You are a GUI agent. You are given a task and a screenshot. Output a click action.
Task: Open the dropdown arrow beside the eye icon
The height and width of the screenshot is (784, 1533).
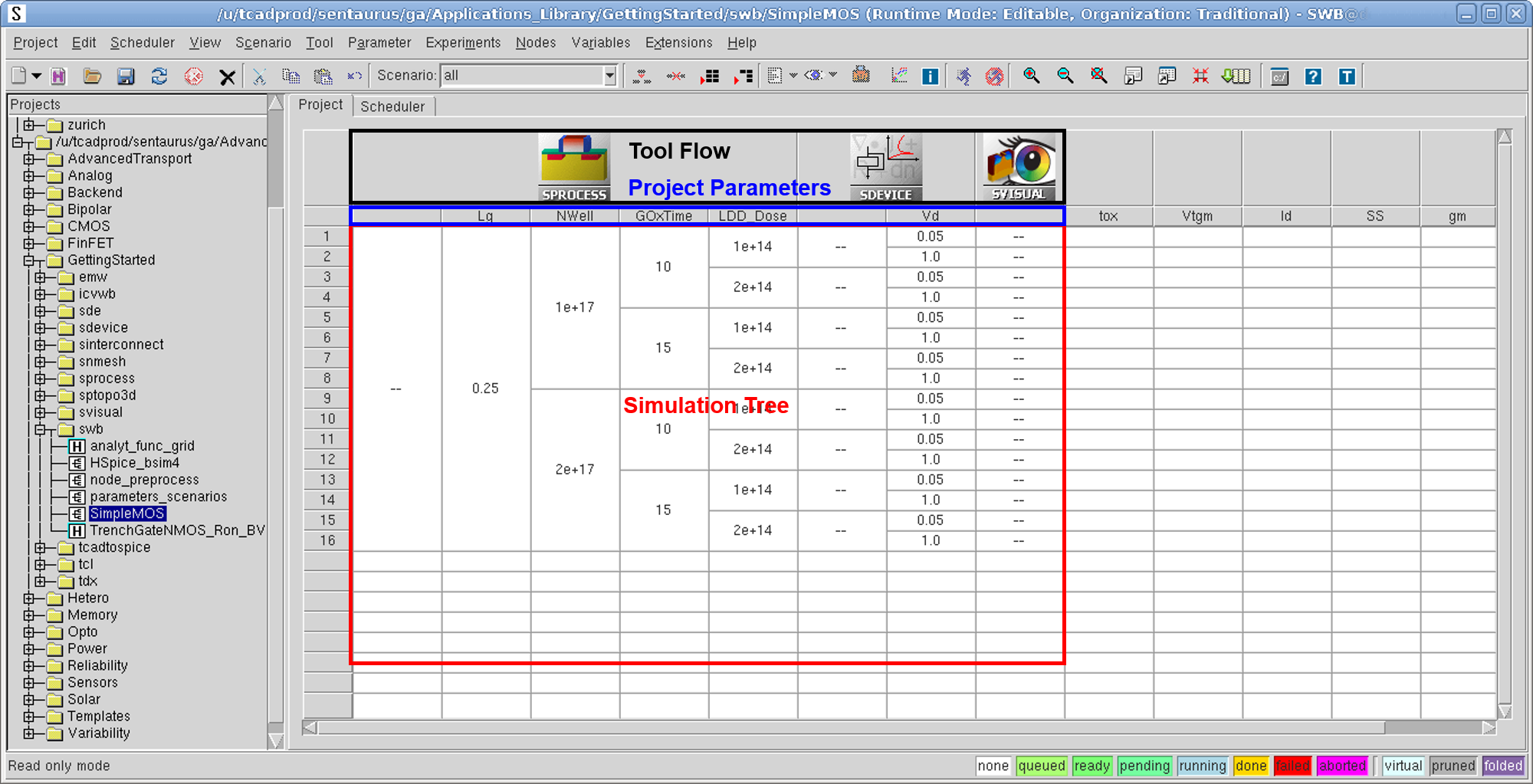click(x=832, y=75)
